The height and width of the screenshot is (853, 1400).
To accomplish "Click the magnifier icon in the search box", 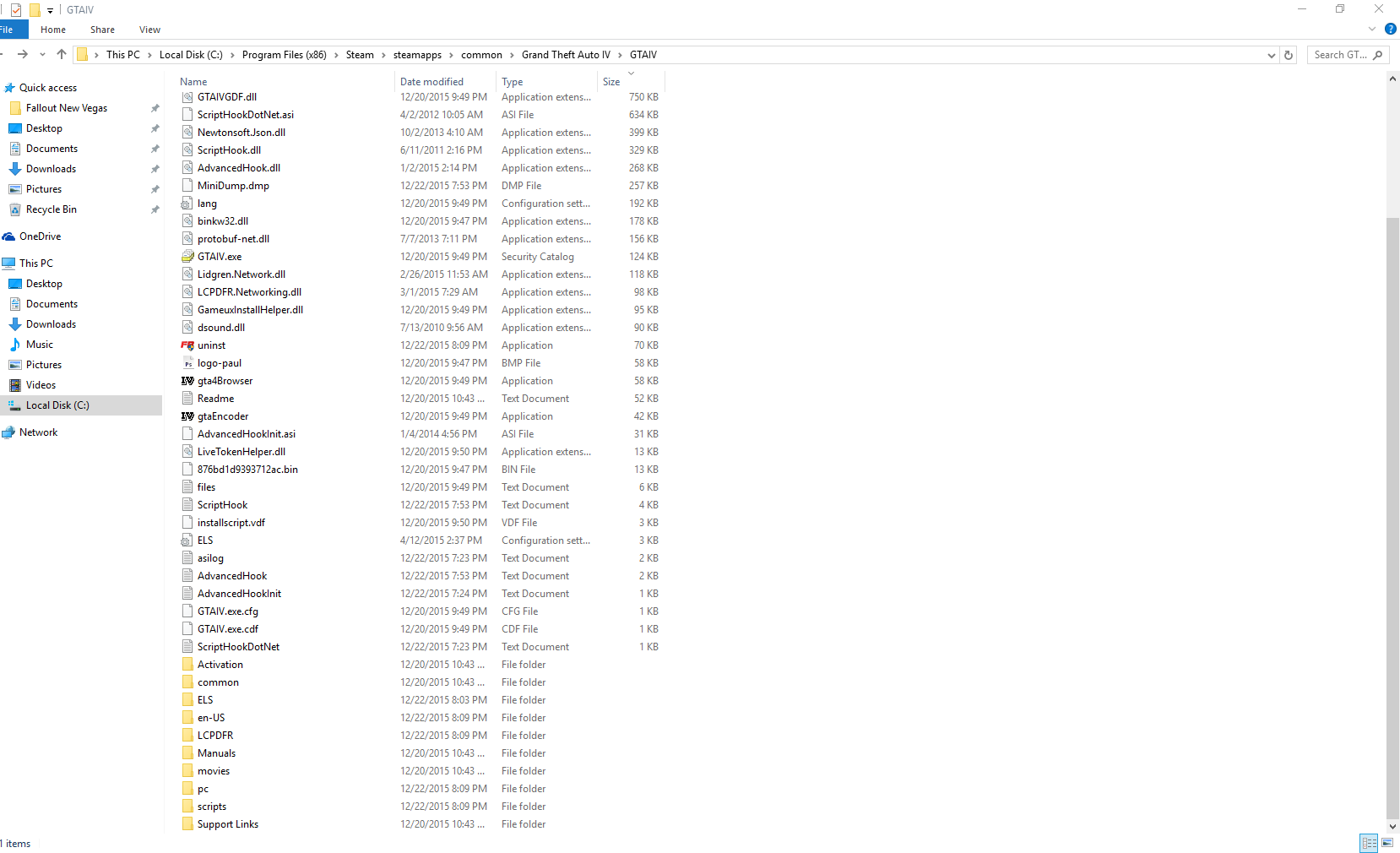I will tap(1378, 55).
